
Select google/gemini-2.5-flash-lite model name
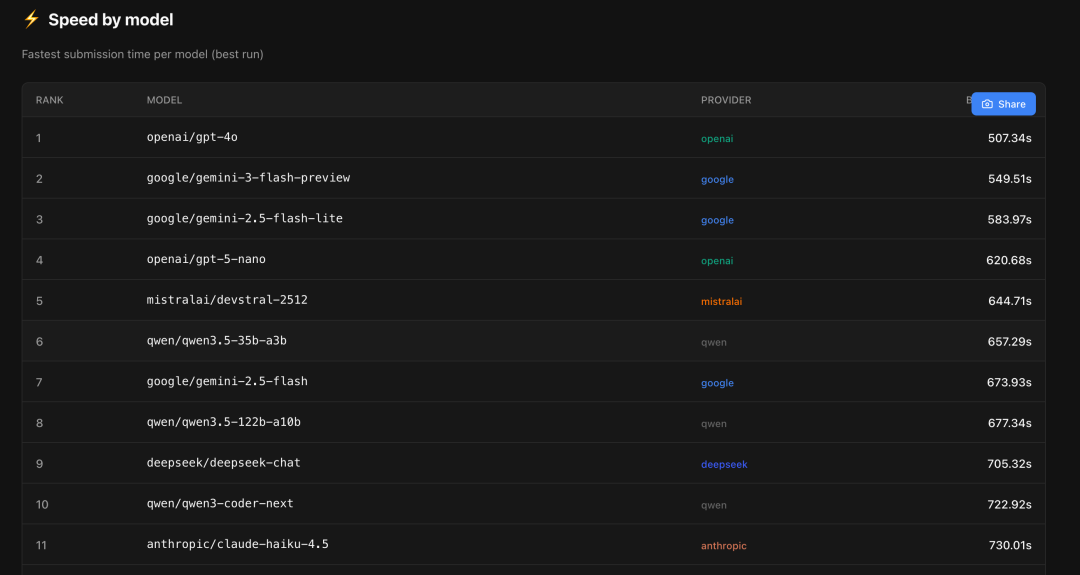[244, 219]
